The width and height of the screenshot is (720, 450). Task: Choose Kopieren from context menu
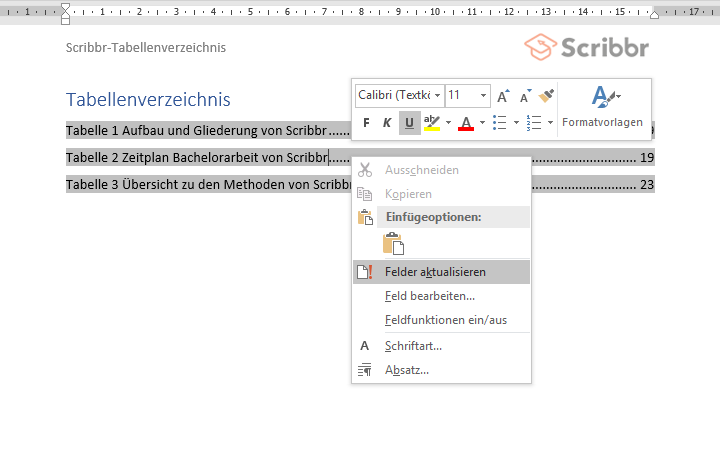(x=441, y=194)
